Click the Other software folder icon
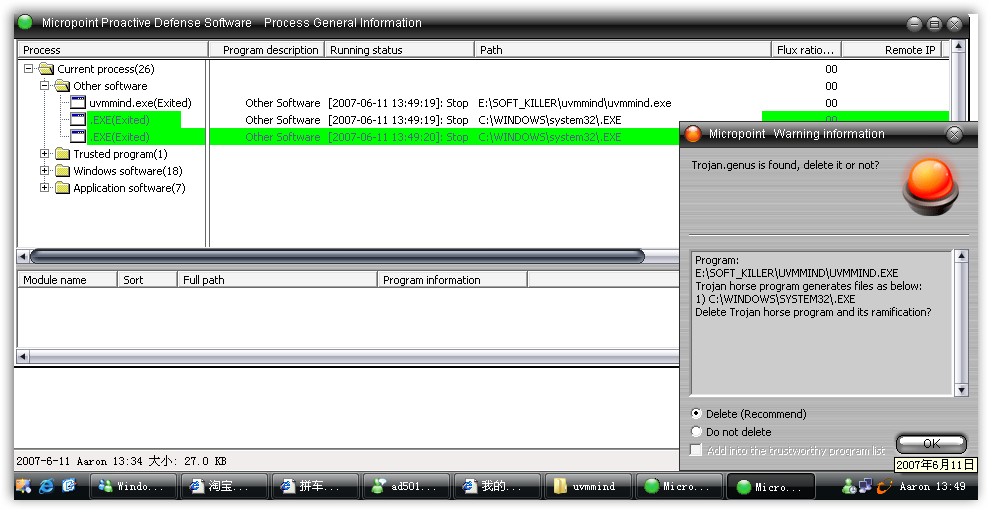 [x=62, y=85]
